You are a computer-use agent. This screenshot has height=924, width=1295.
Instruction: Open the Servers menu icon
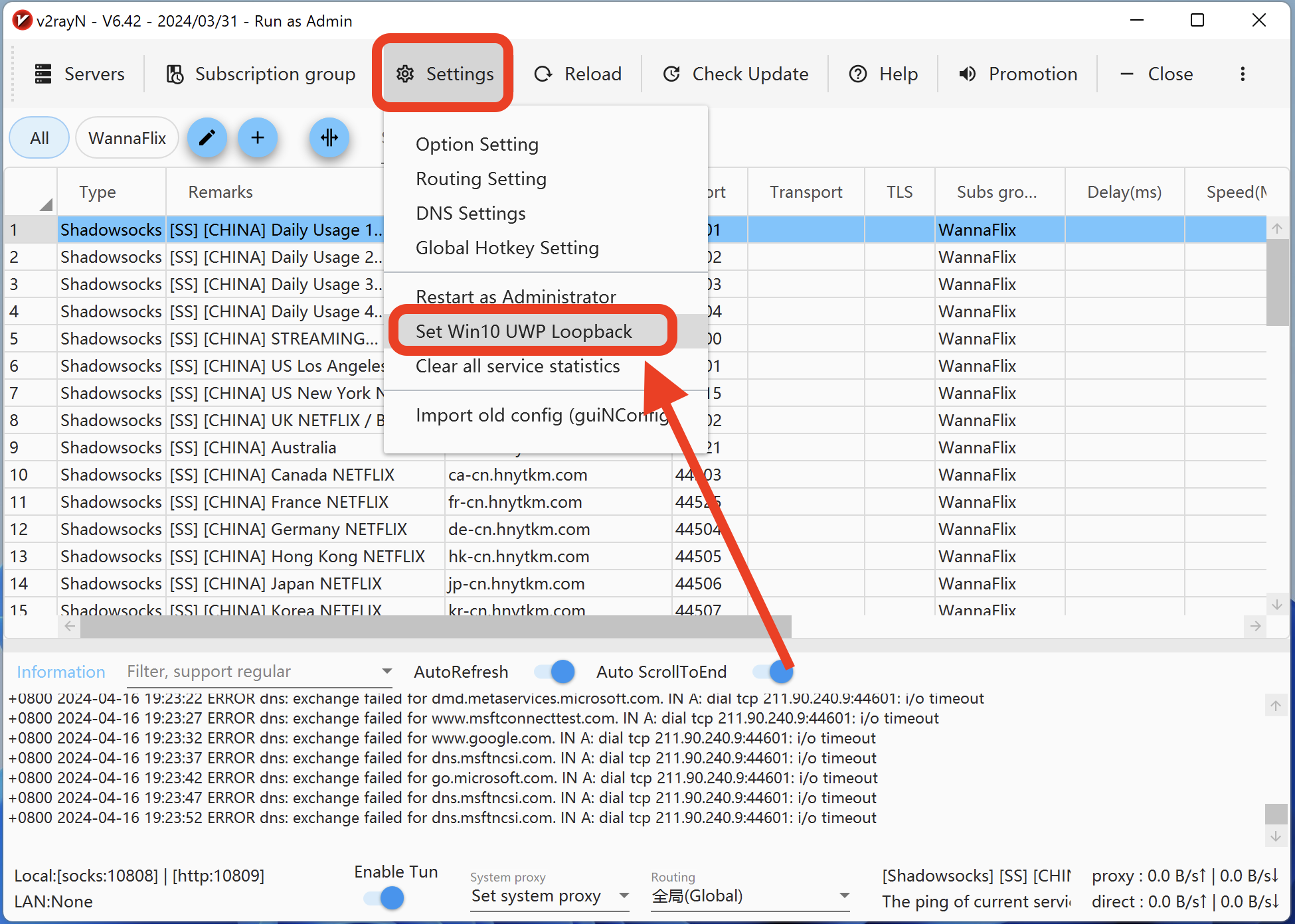coord(43,74)
